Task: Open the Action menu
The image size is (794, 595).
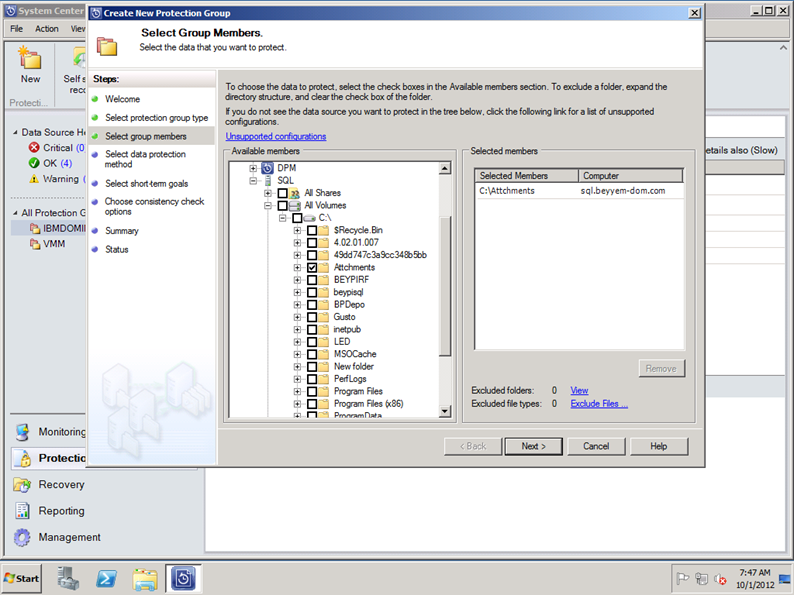Action: (47, 29)
